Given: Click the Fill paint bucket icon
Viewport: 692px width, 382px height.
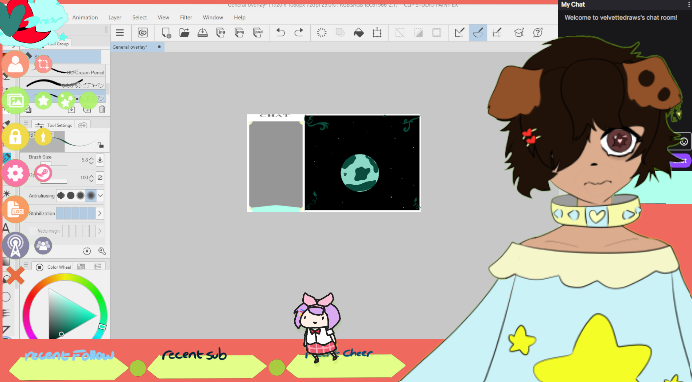Looking at the screenshot, I should pyautogui.click(x=359, y=33).
